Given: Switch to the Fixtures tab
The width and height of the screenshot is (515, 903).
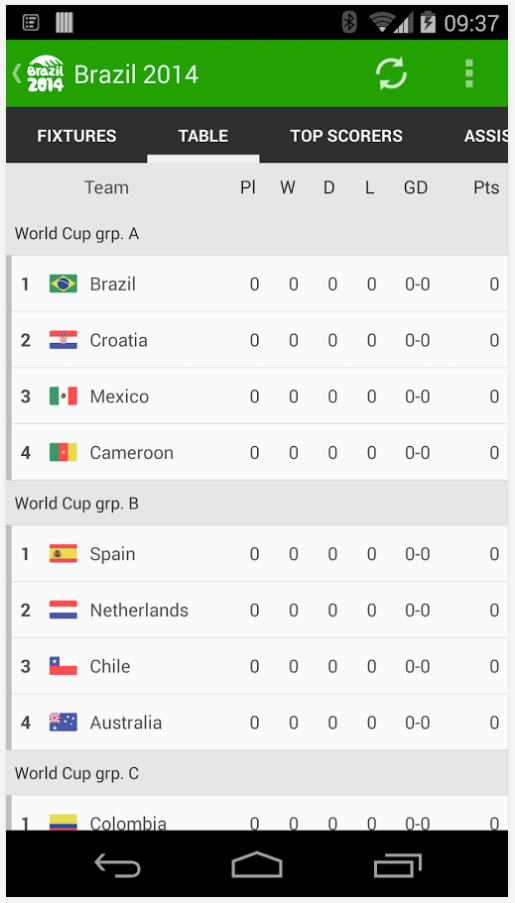Looking at the screenshot, I should pyautogui.click(x=77, y=136).
